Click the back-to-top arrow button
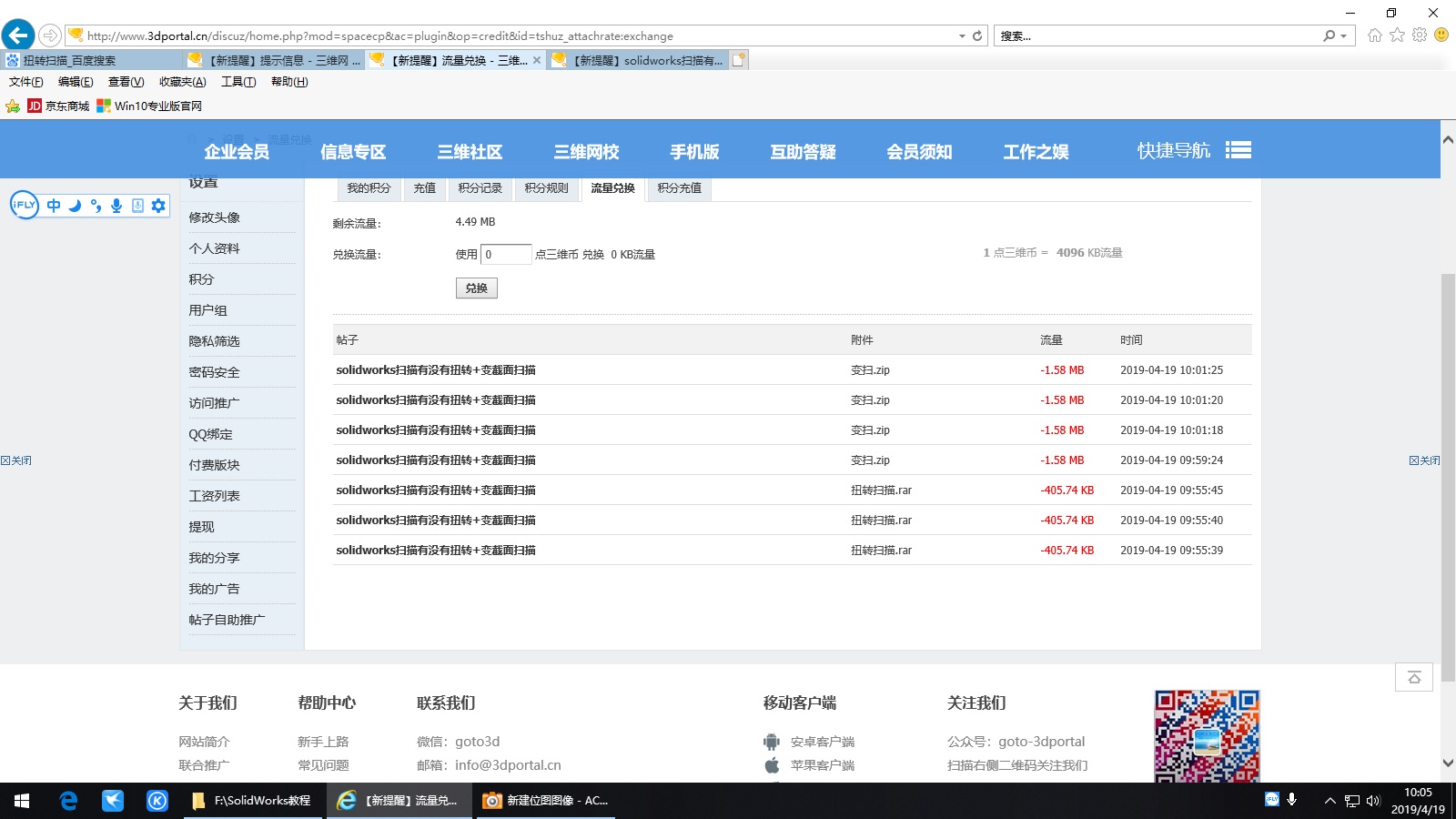 1414,677
